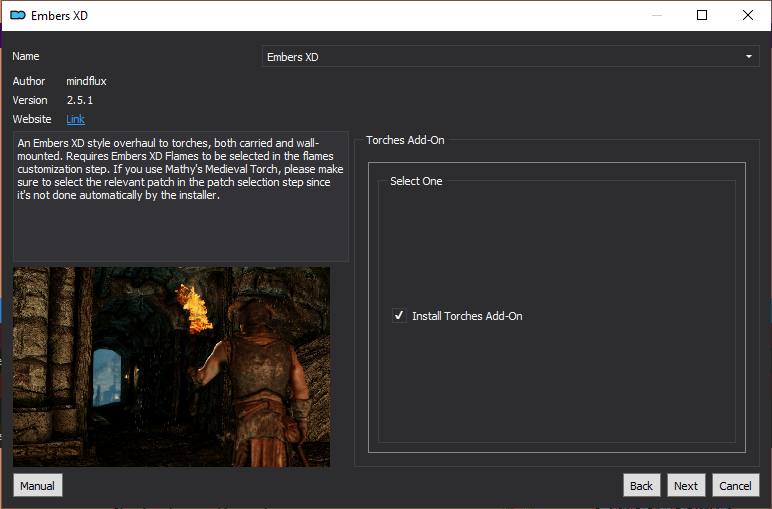Click the Select One label
Image resolution: width=772 pixels, height=509 pixels.
click(x=416, y=181)
